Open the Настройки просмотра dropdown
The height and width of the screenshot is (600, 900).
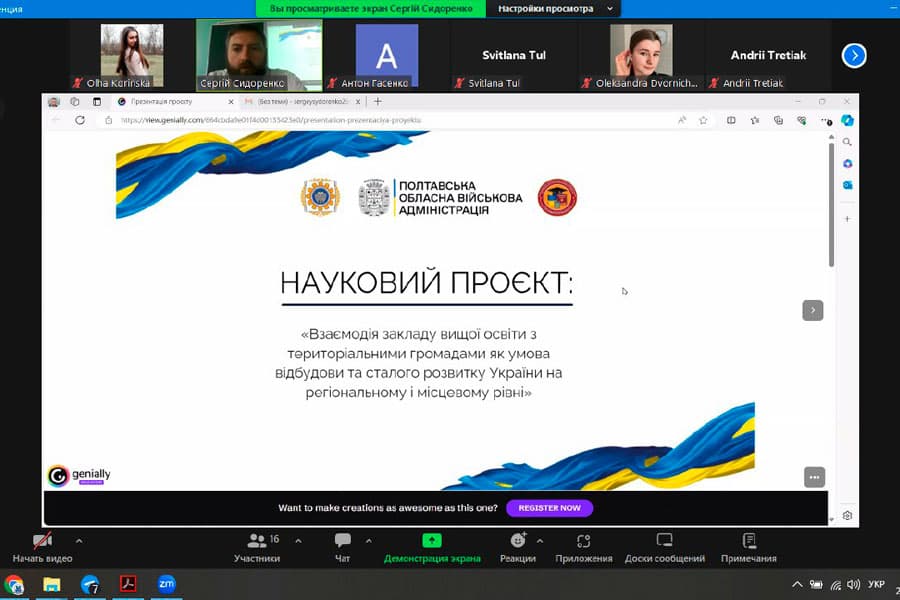[550, 8]
